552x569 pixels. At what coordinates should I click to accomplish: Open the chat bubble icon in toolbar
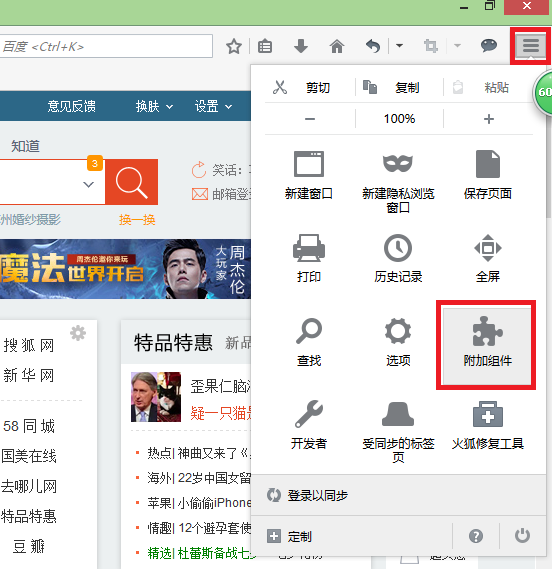[488, 46]
